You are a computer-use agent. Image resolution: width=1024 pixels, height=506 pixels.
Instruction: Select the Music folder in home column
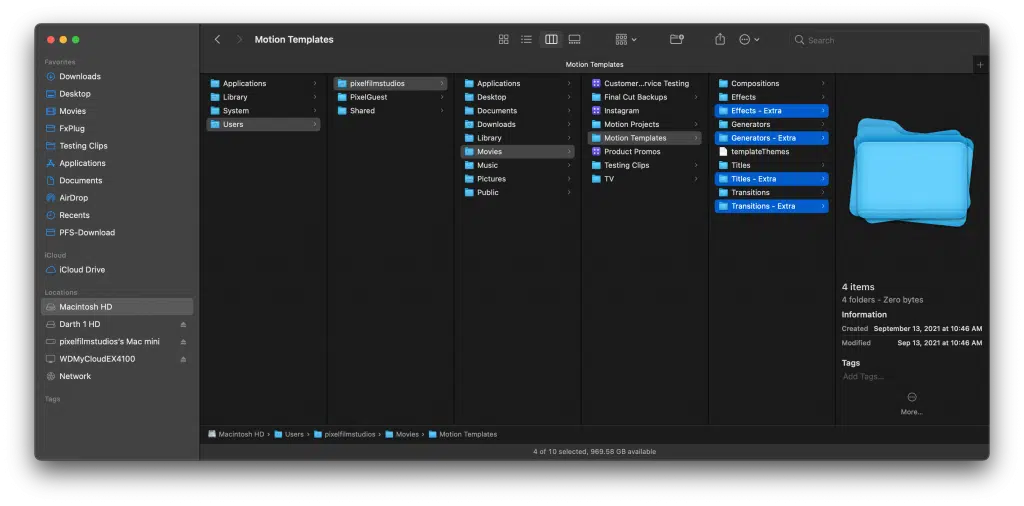tap(517, 165)
